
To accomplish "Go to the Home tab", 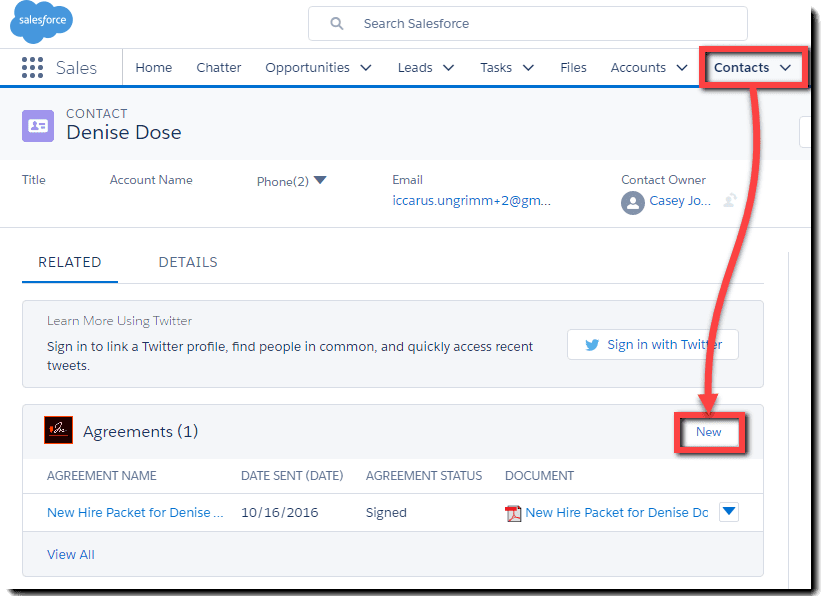I will (x=153, y=68).
